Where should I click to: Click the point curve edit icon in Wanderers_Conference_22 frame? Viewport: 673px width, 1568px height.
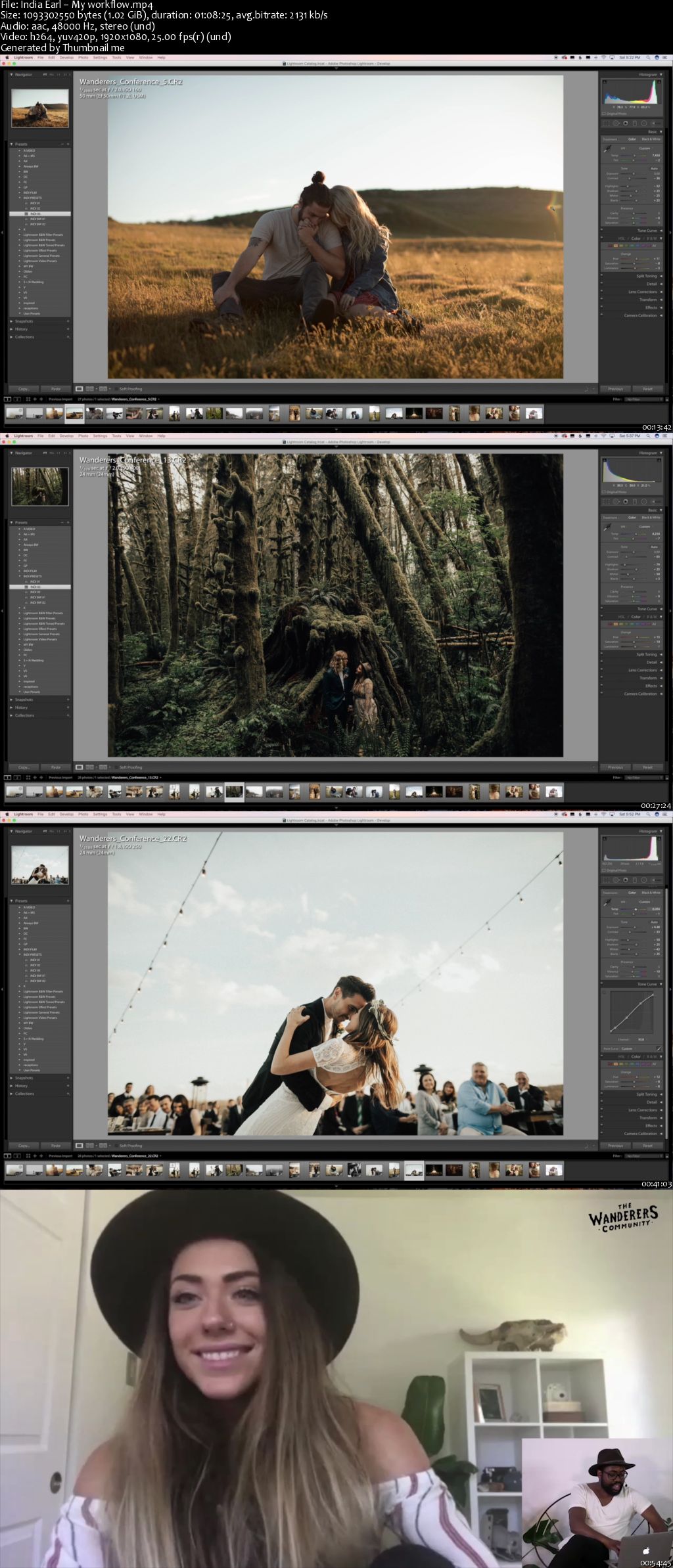[659, 1049]
